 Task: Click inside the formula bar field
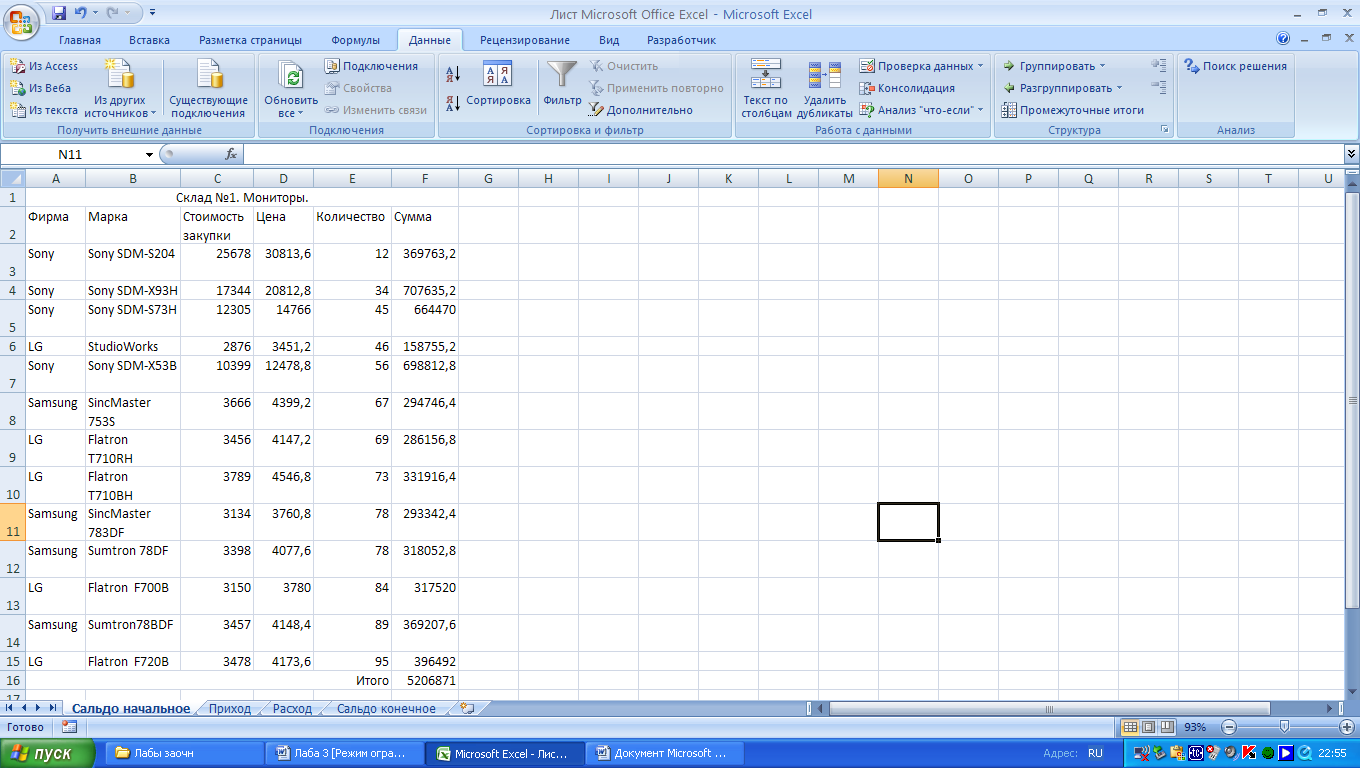(x=793, y=154)
